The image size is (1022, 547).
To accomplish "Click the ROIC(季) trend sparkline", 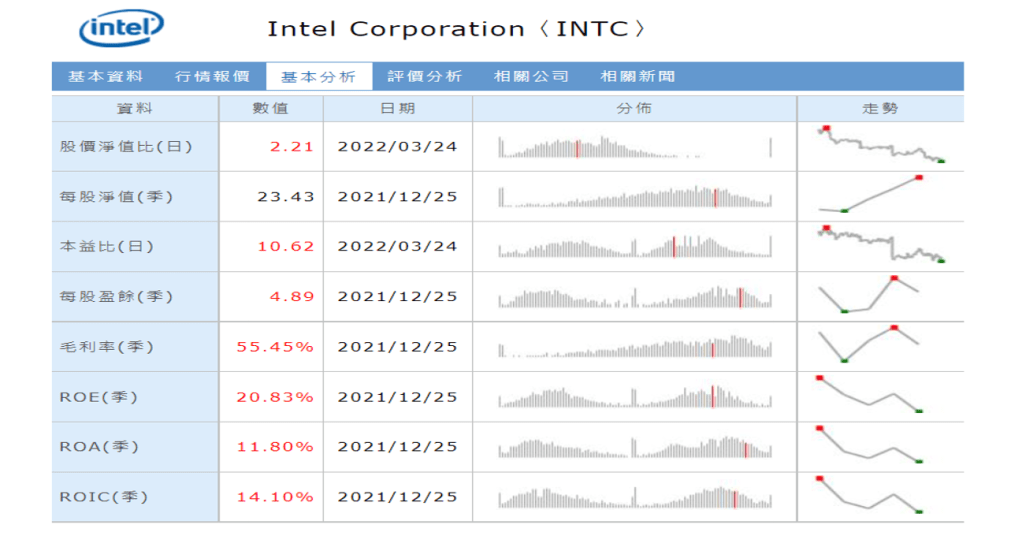I will coord(880,496).
